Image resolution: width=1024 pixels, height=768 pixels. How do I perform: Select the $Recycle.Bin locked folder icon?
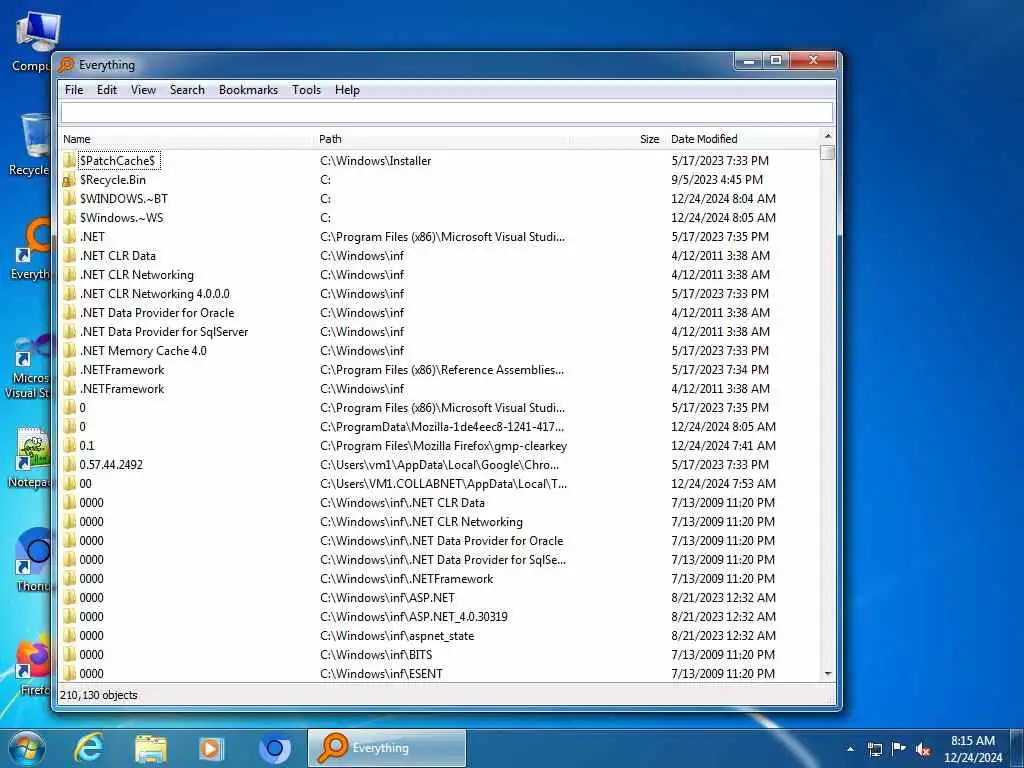[70, 180]
